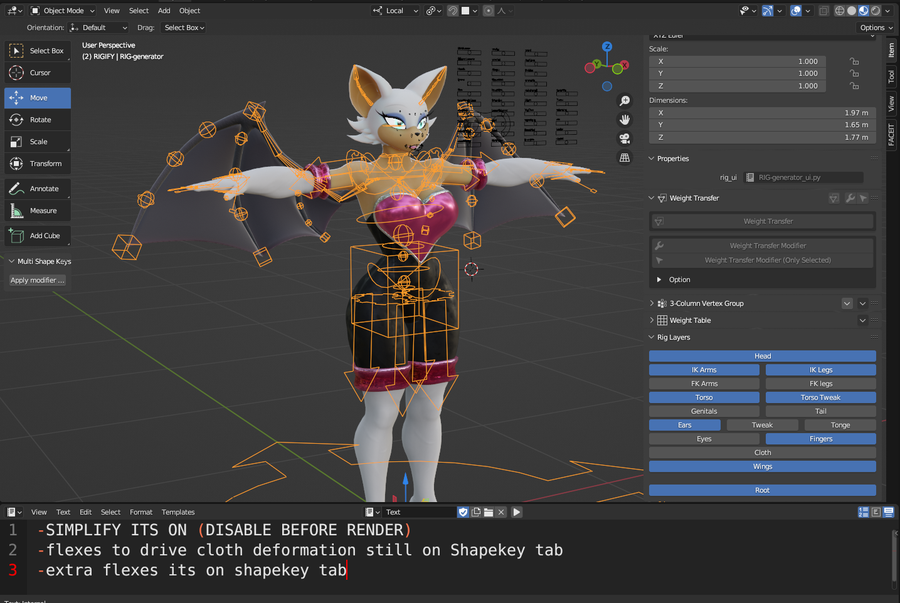900x603 pixels.
Task: Open the Local transform orientation dropdown
Action: [395, 11]
